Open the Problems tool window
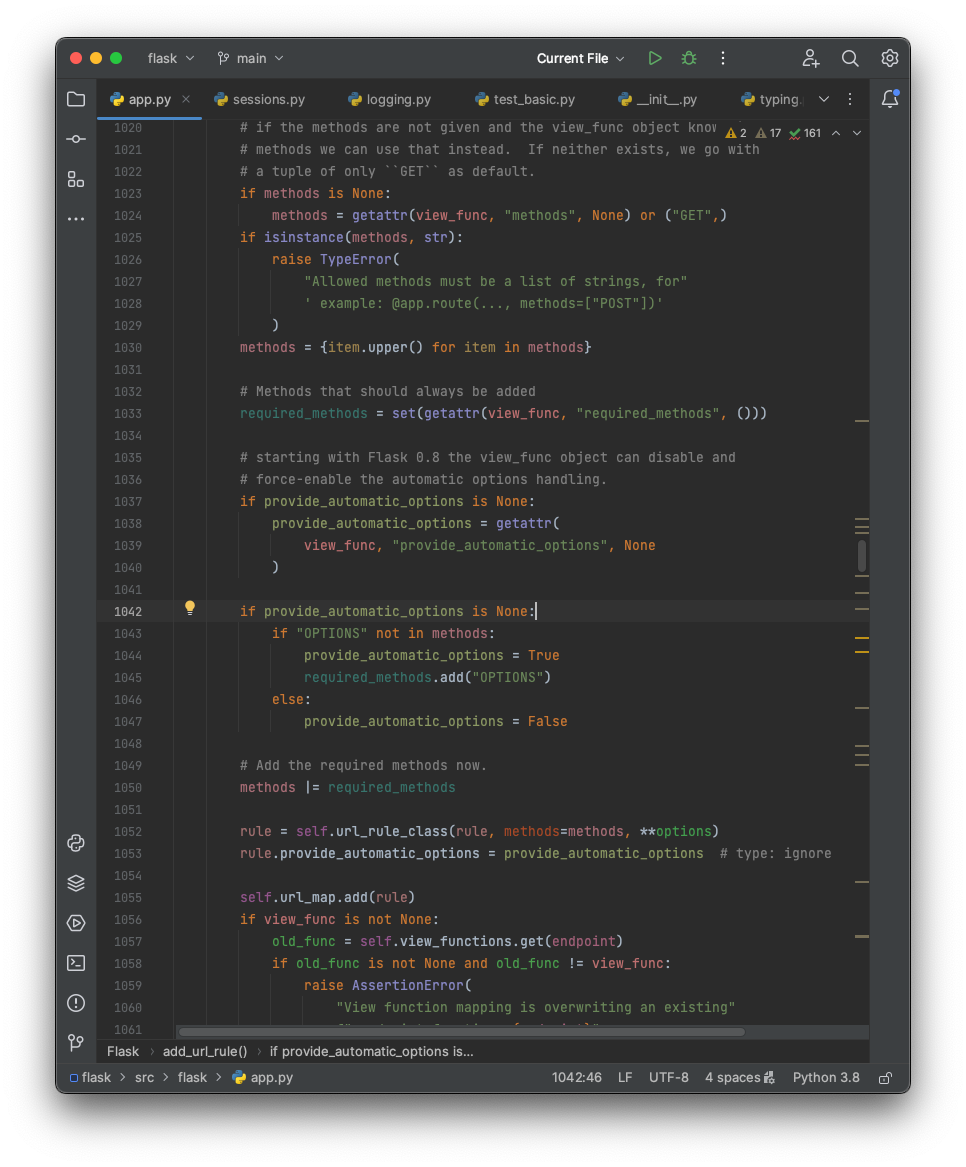Screen dimensions: 966x1167 (x=76, y=1003)
